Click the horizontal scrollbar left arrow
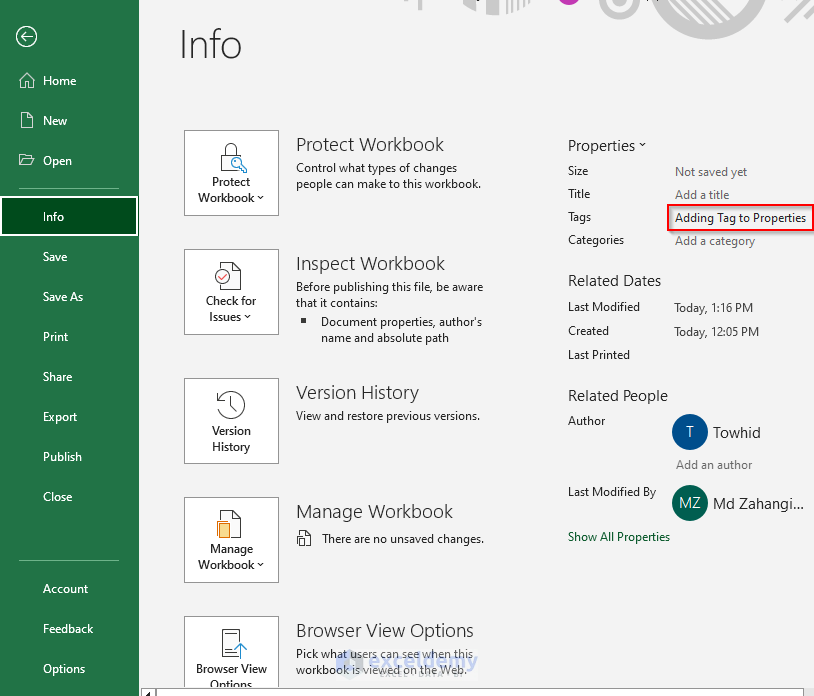Screen dimensions: 814x696 click(148, 692)
